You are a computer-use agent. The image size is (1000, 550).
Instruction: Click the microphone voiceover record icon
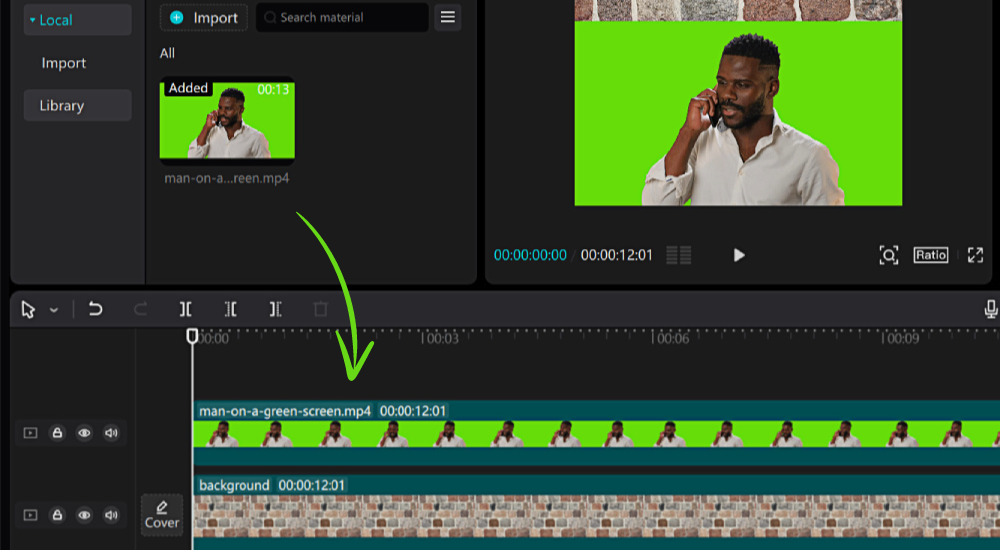point(990,310)
